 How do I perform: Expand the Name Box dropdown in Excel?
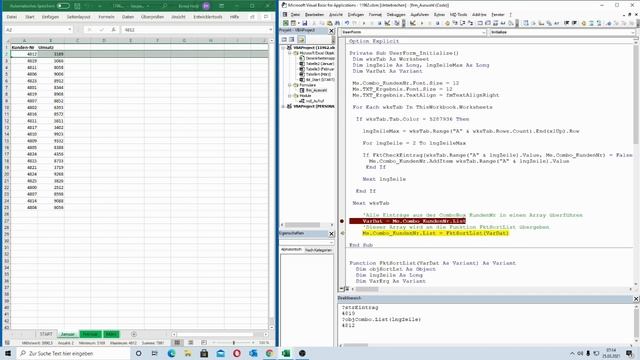click(69, 30)
